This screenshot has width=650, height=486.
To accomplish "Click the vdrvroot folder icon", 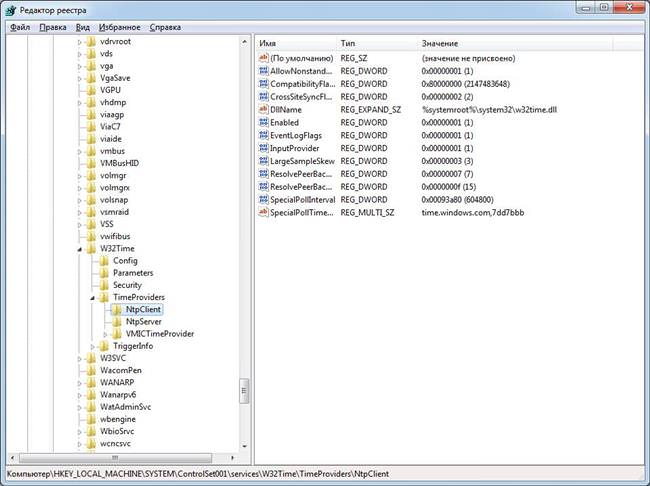I will tap(91, 41).
